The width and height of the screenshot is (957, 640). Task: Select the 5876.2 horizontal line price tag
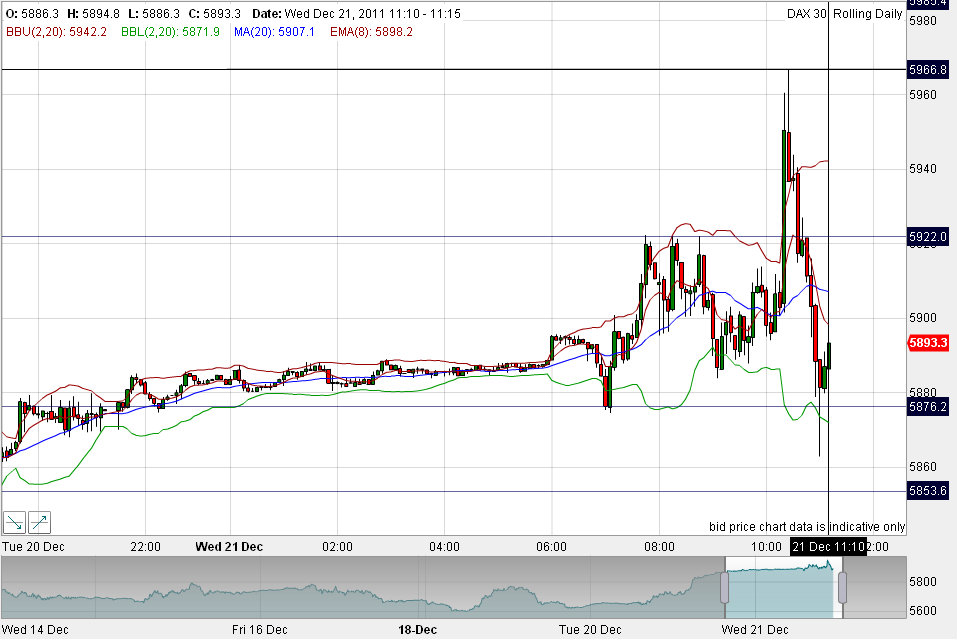point(928,406)
